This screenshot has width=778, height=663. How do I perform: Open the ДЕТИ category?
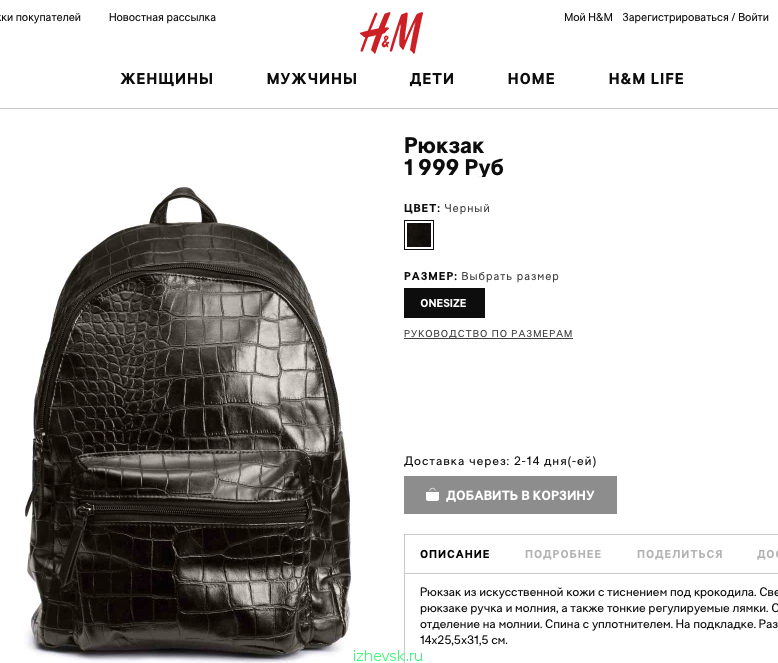click(432, 79)
